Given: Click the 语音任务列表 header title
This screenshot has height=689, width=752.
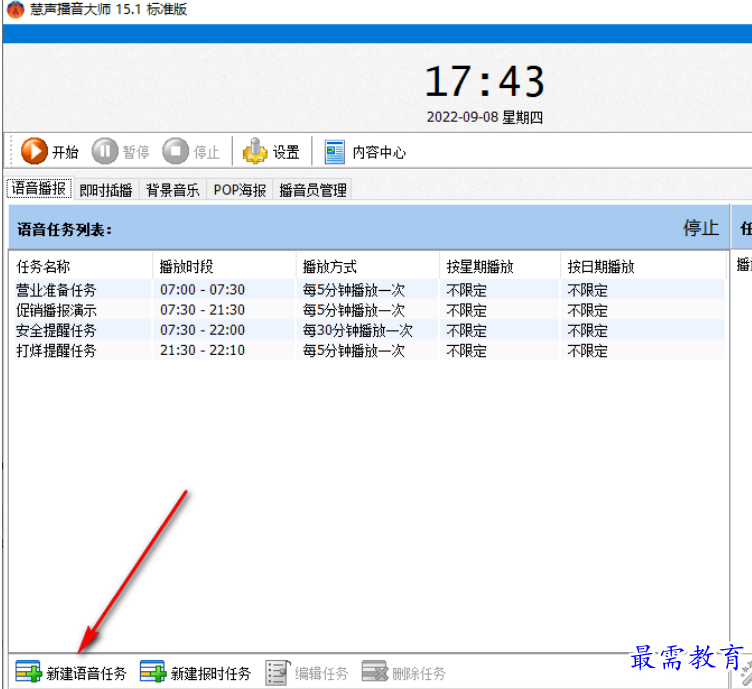Looking at the screenshot, I should pos(64,229).
